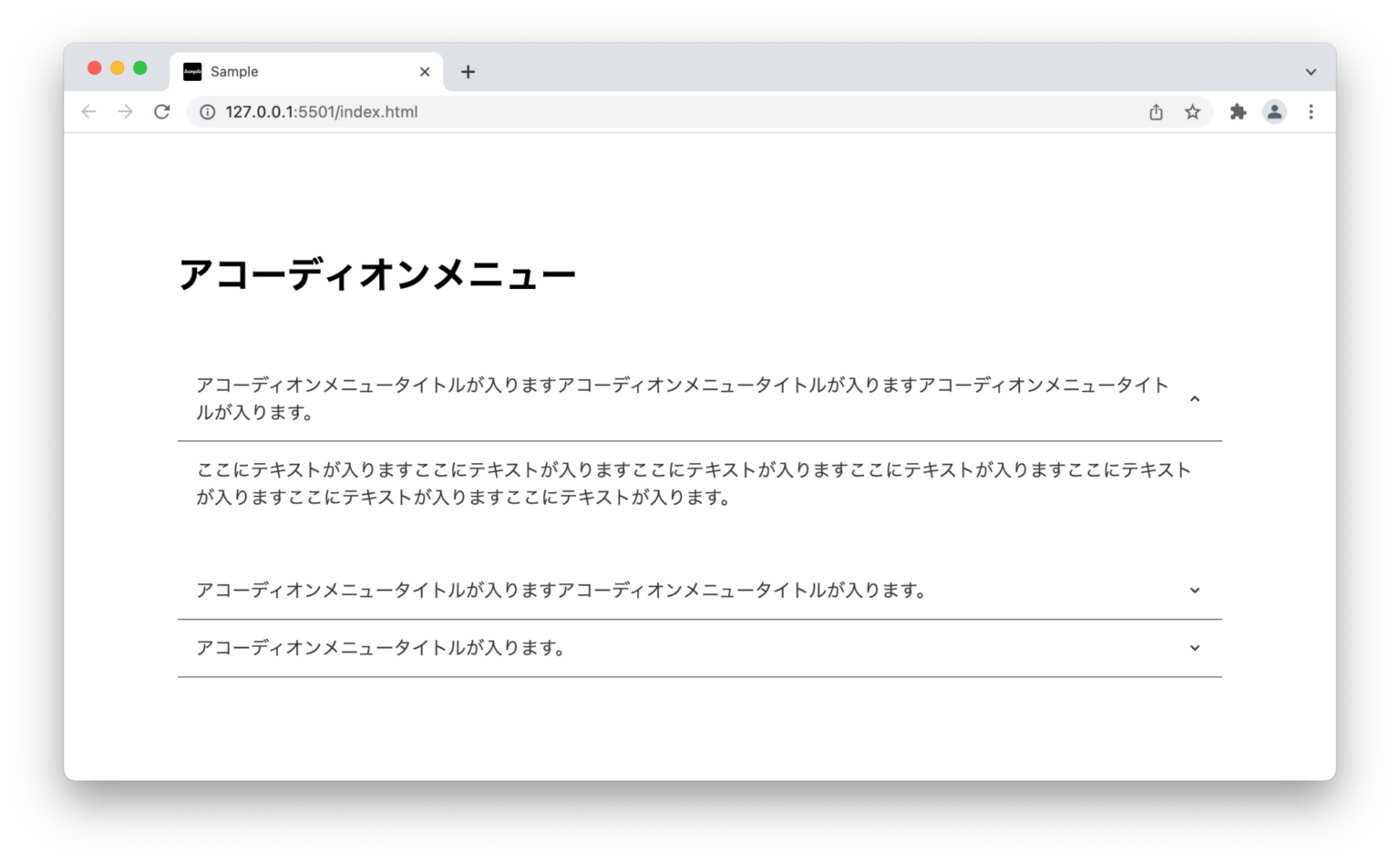The image size is (1400, 865).
Task: Click the bookmark star icon
Action: (x=1192, y=111)
